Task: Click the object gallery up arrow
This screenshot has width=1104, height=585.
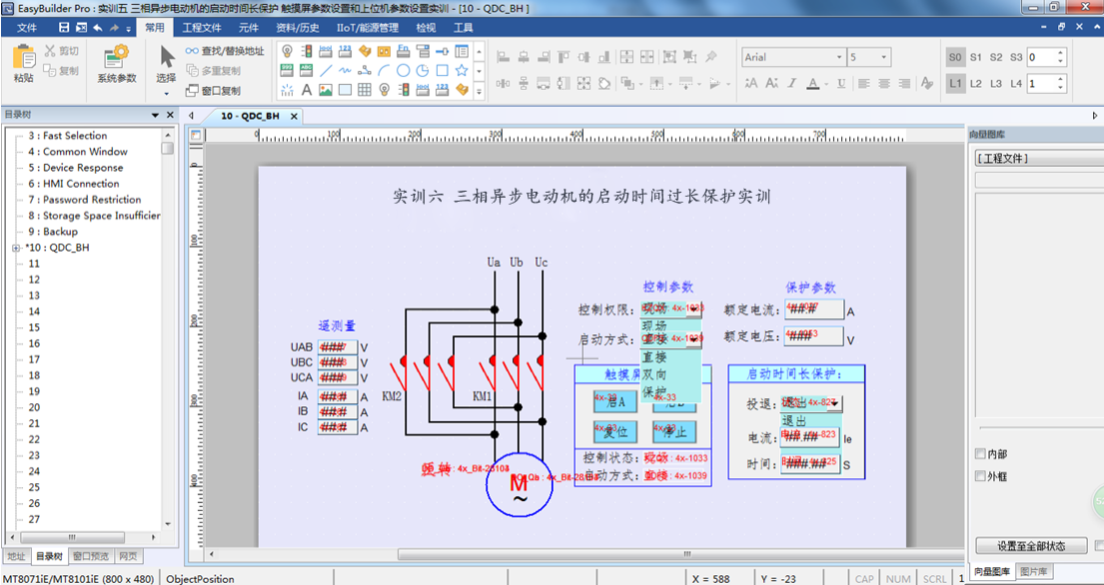Action: 479,51
